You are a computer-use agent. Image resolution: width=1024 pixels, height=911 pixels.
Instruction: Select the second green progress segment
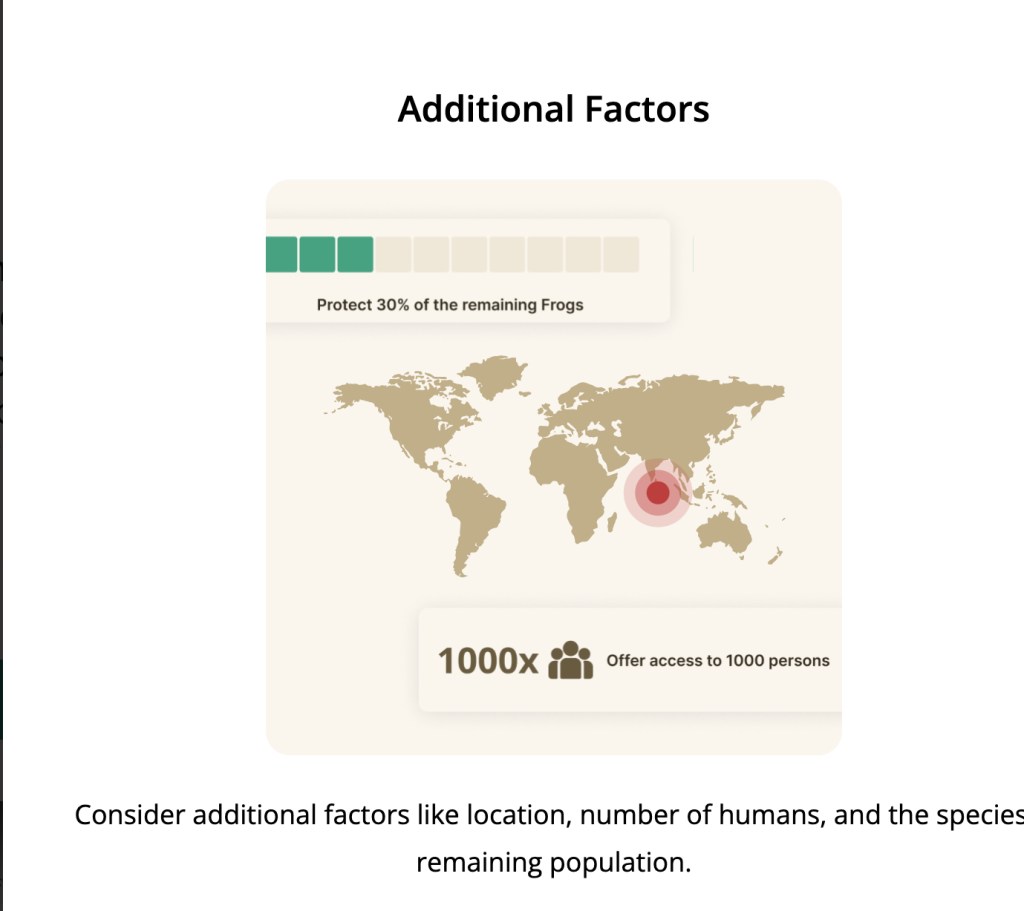coord(317,254)
